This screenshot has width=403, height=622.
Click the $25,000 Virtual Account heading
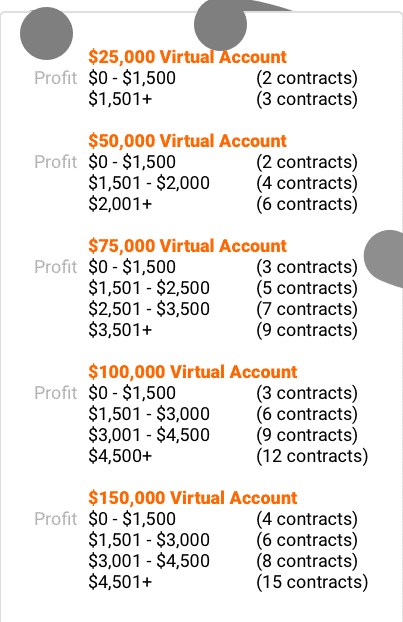pos(187,57)
